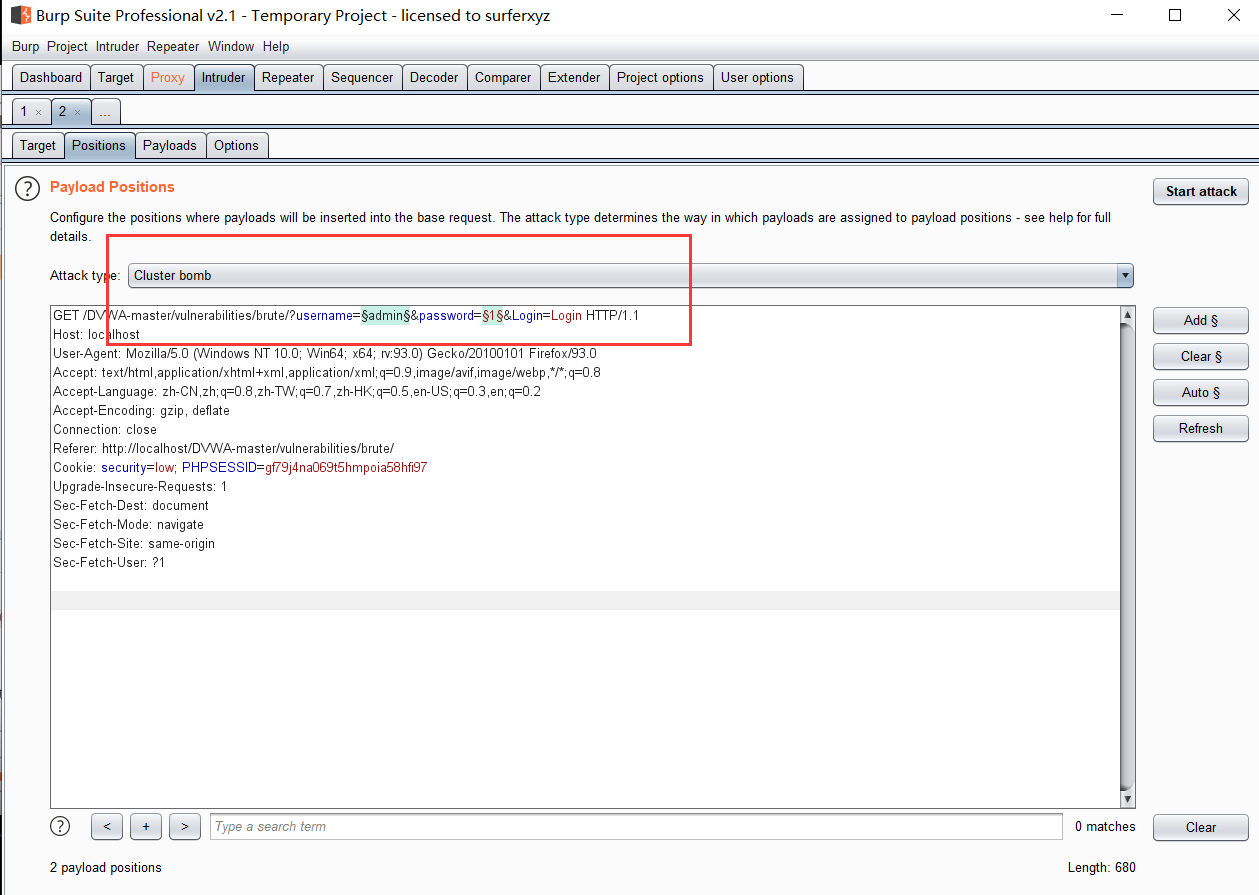Click the plus search options button
Screen dimensions: 1259x895
pyautogui.click(x=146, y=827)
